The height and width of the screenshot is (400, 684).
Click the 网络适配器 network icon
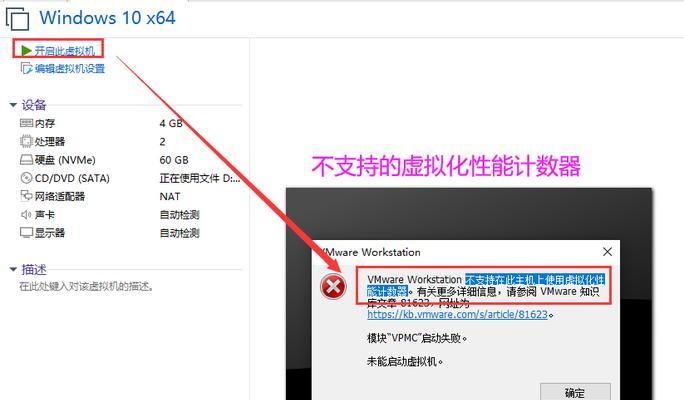pos(26,196)
